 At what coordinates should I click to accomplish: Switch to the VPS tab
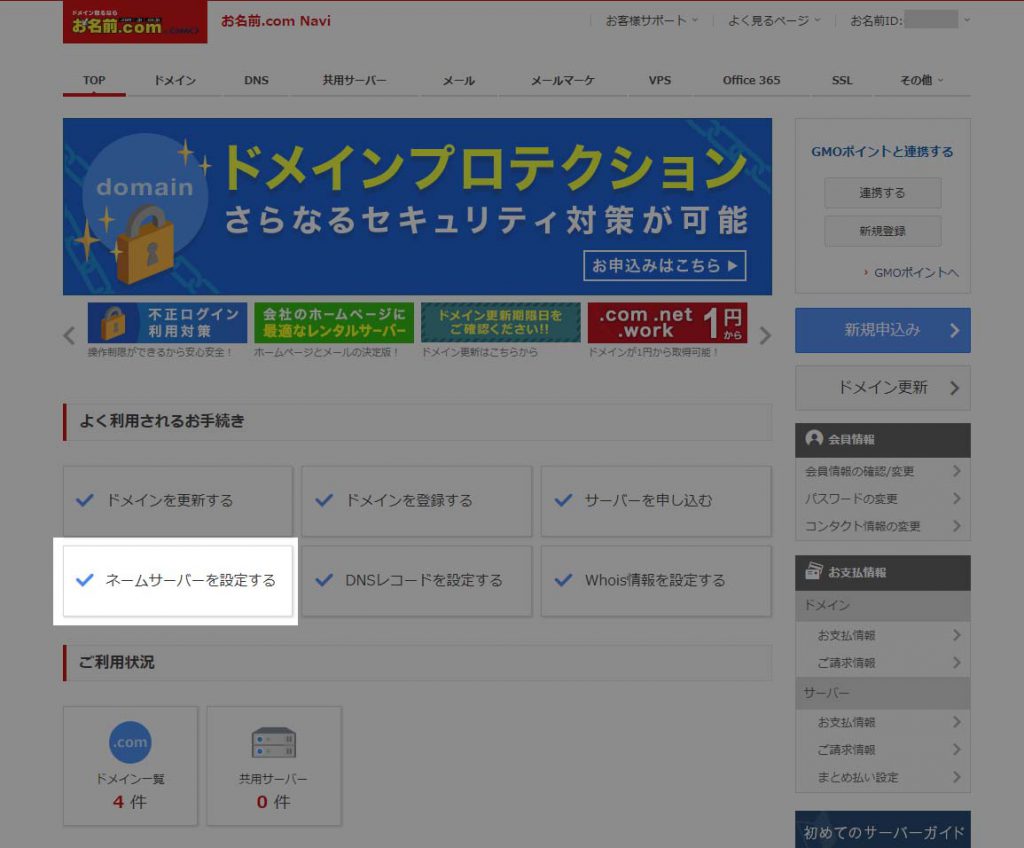click(660, 80)
